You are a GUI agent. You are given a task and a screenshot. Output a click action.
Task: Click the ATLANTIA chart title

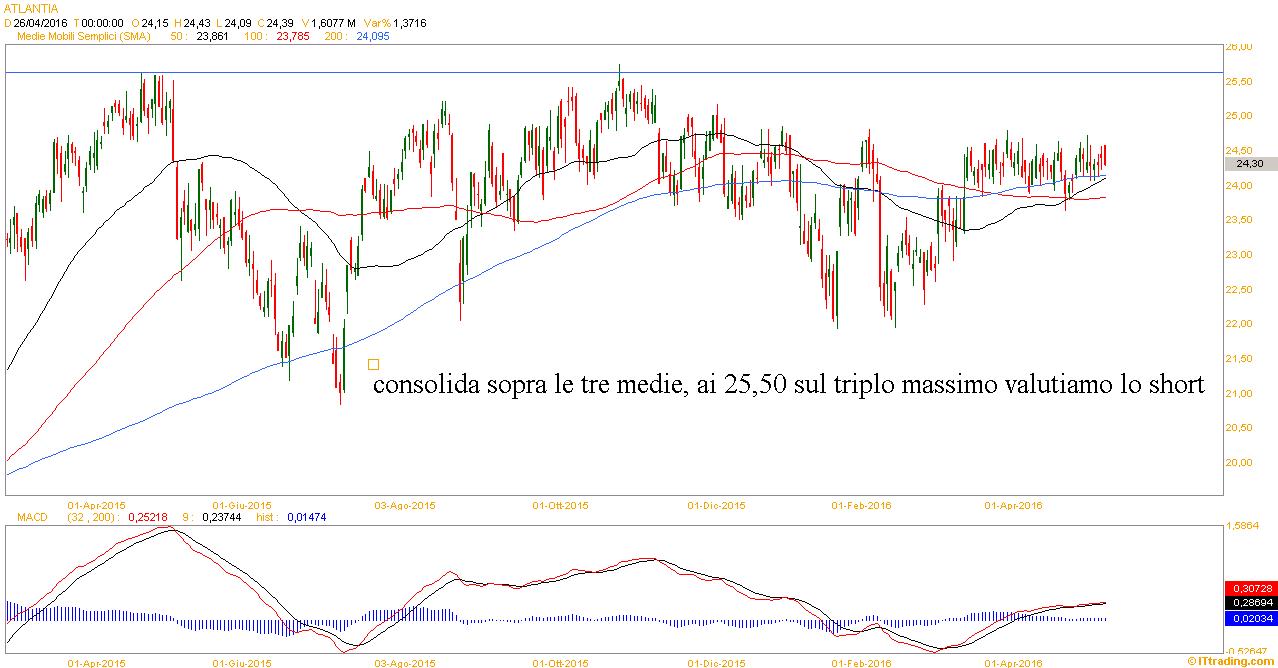pyautogui.click(x=31, y=8)
